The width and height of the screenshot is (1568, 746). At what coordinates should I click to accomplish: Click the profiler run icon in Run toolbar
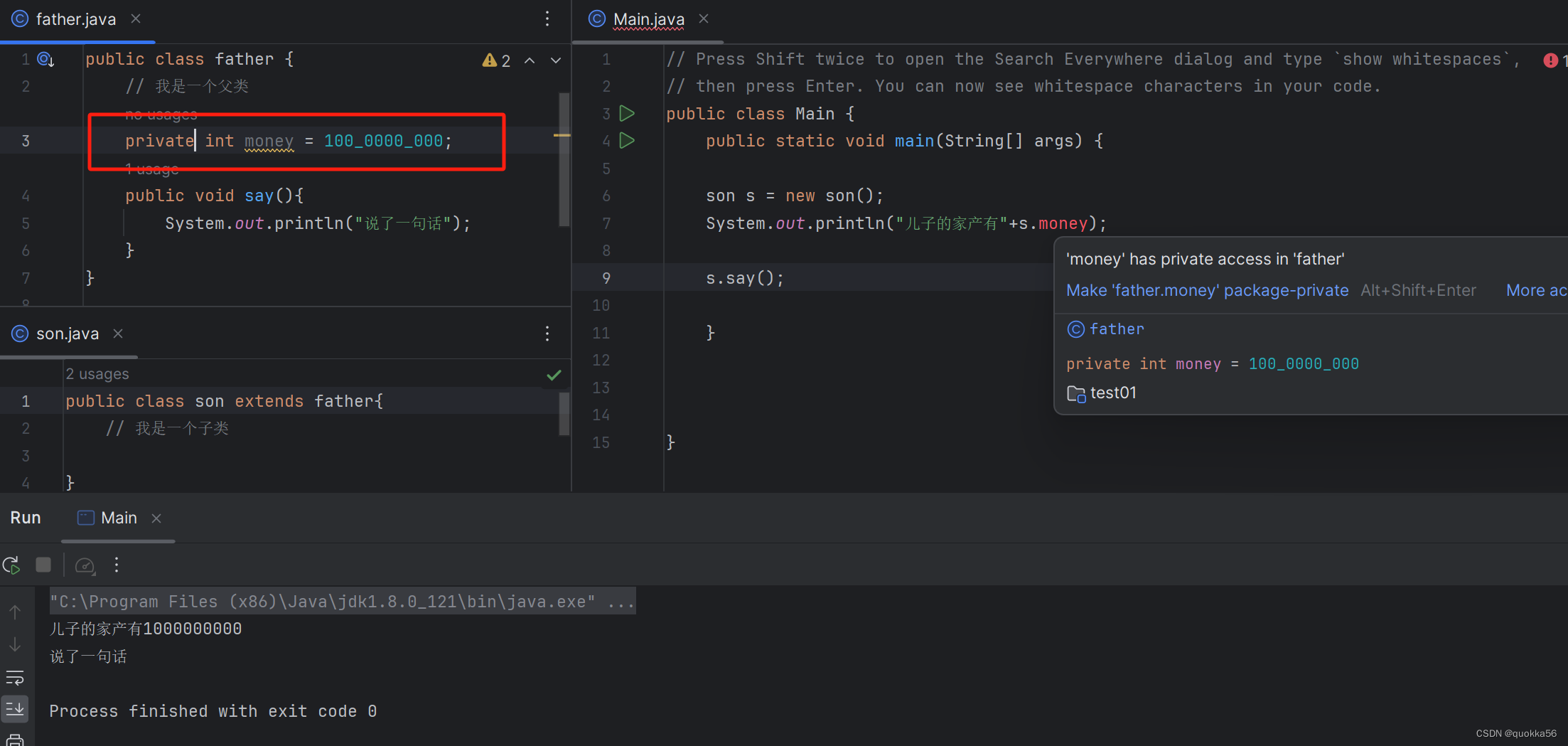(85, 565)
